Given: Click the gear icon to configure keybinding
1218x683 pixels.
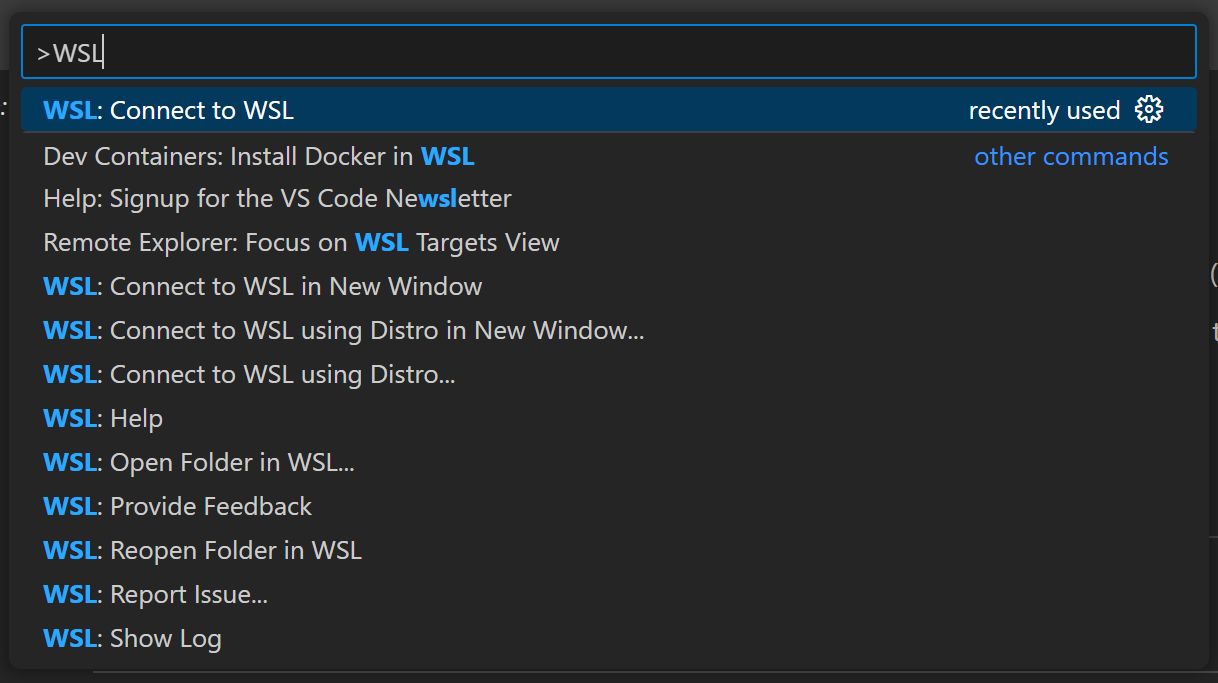Looking at the screenshot, I should tap(1149, 110).
